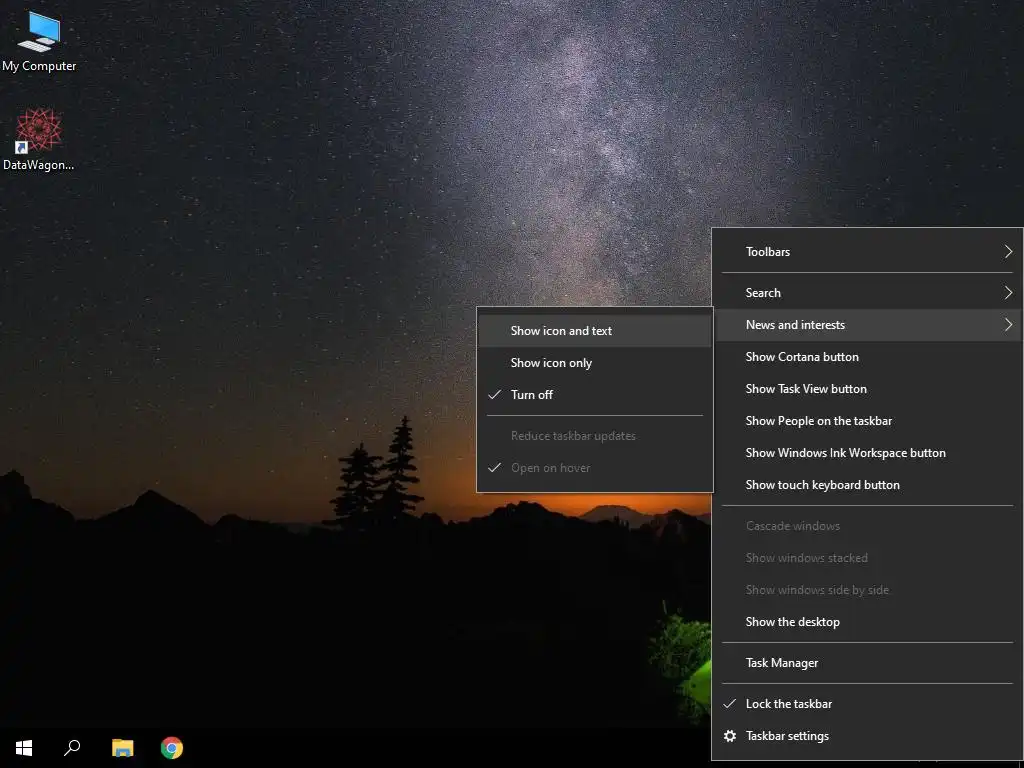Toggle Show Cortana button
1024x768 pixels.
867,357
